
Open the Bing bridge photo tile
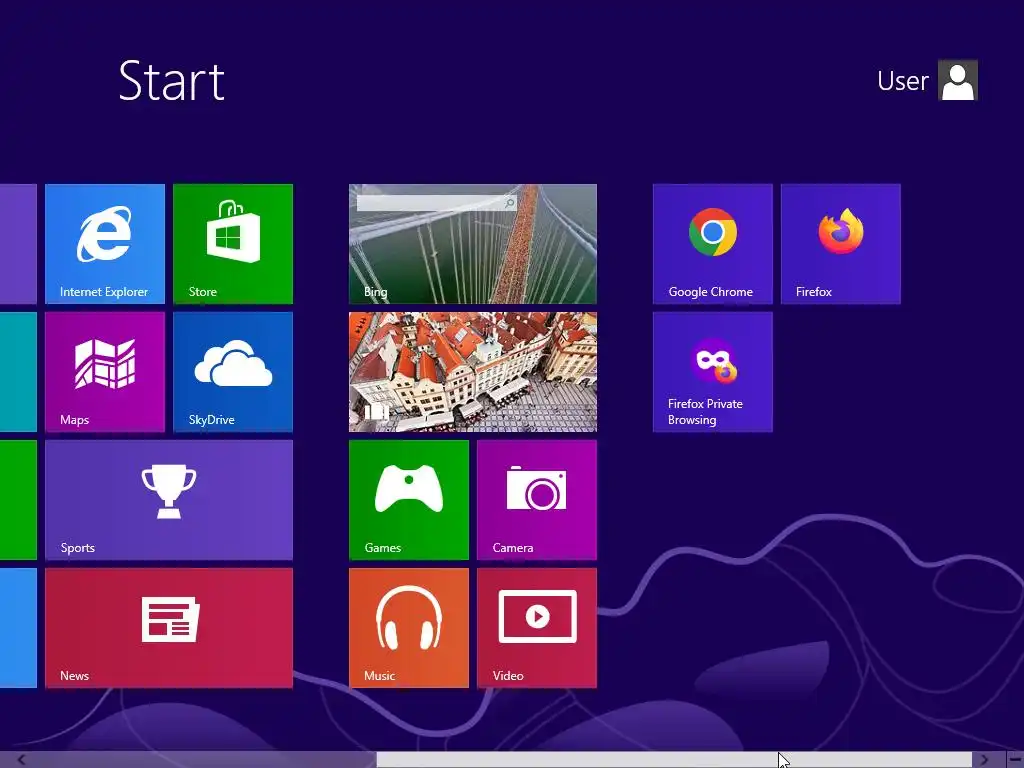click(x=473, y=244)
